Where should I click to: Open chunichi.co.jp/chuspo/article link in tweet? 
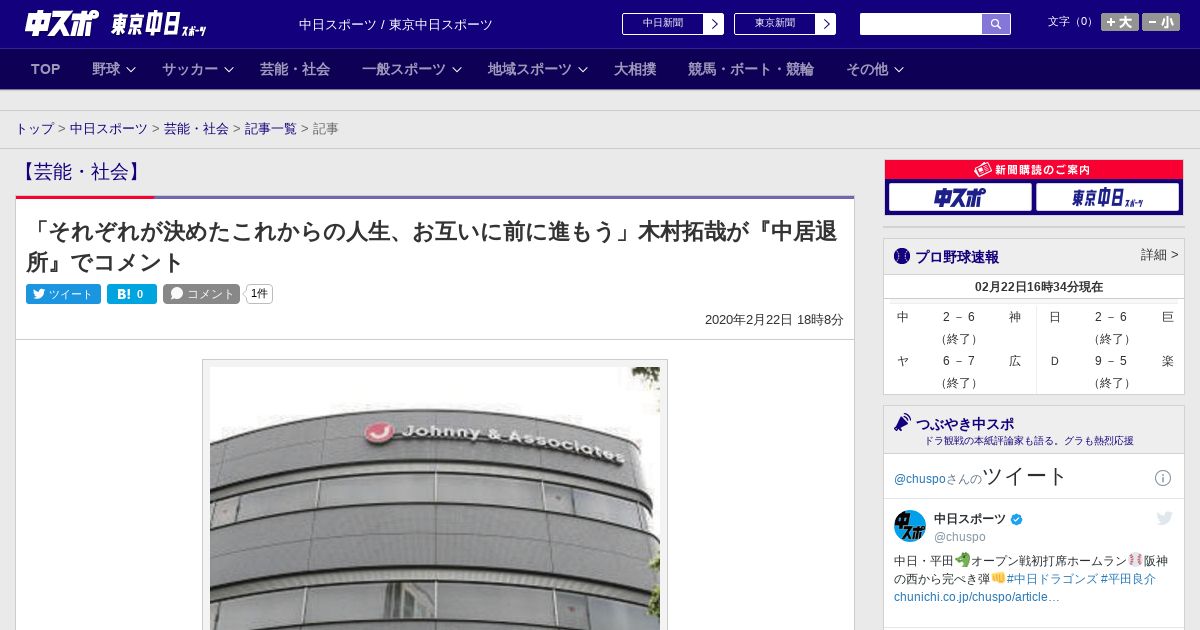click(x=977, y=597)
